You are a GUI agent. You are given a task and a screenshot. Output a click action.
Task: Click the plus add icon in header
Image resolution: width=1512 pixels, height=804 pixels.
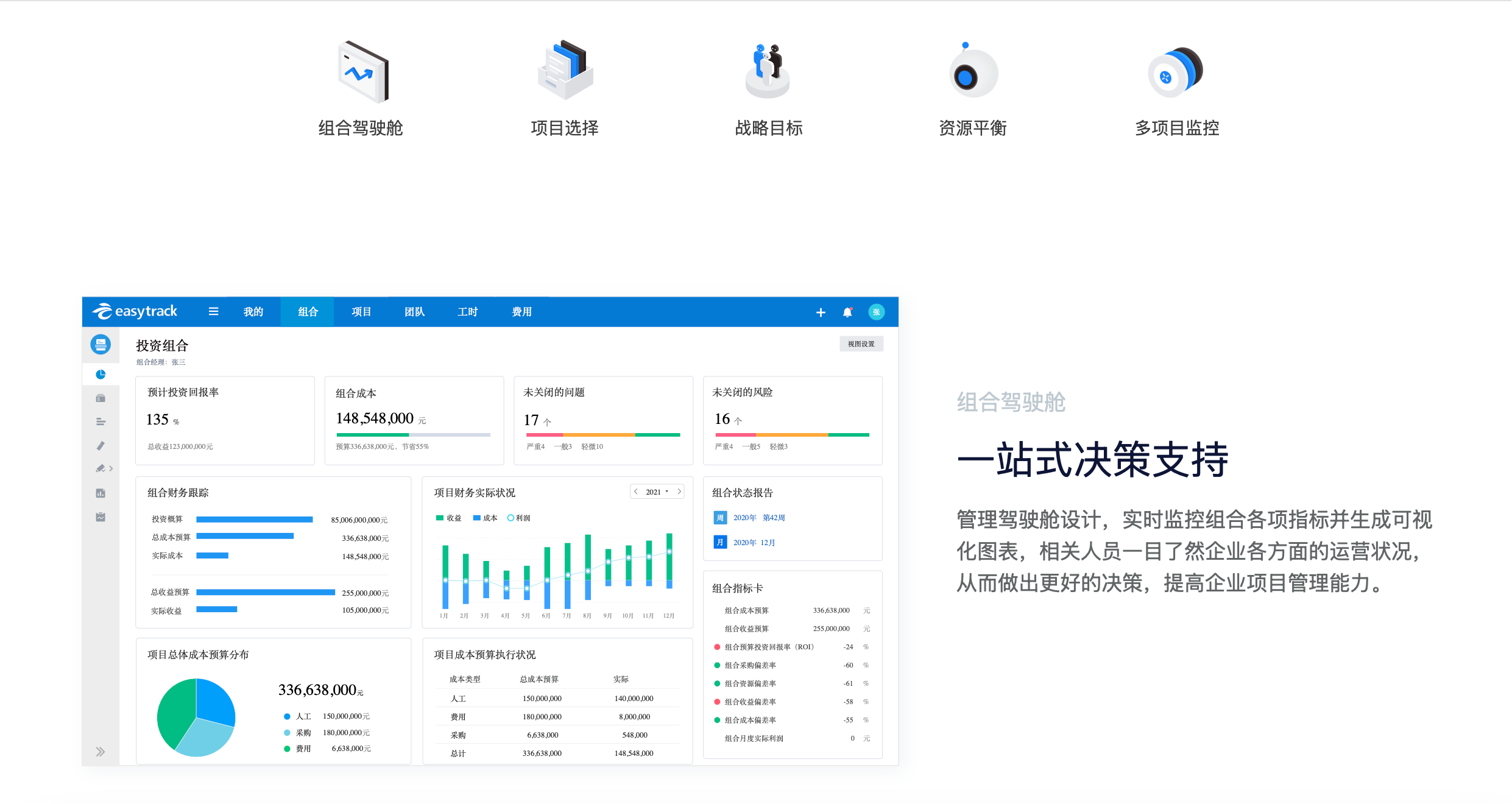[821, 312]
